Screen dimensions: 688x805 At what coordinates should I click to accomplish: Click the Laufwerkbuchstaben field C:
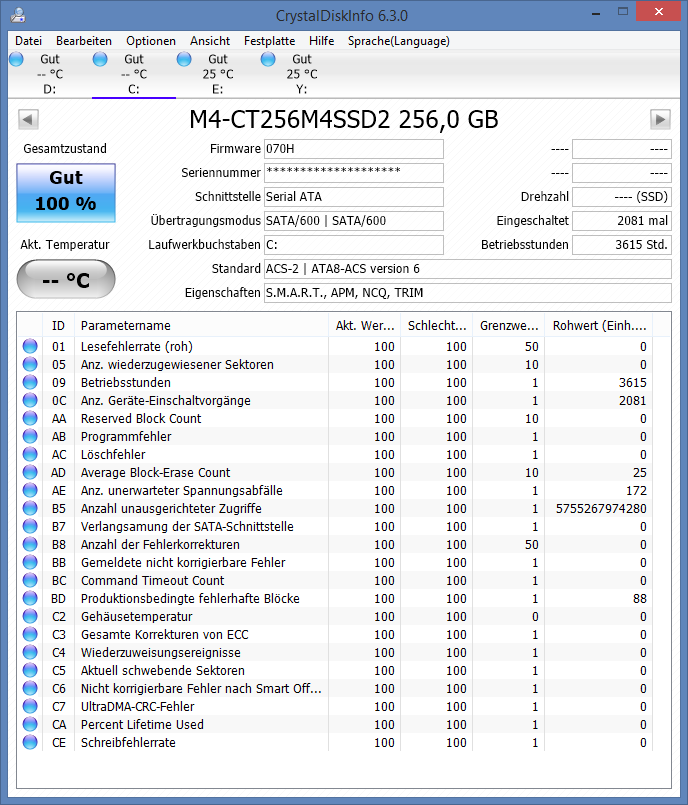point(354,245)
